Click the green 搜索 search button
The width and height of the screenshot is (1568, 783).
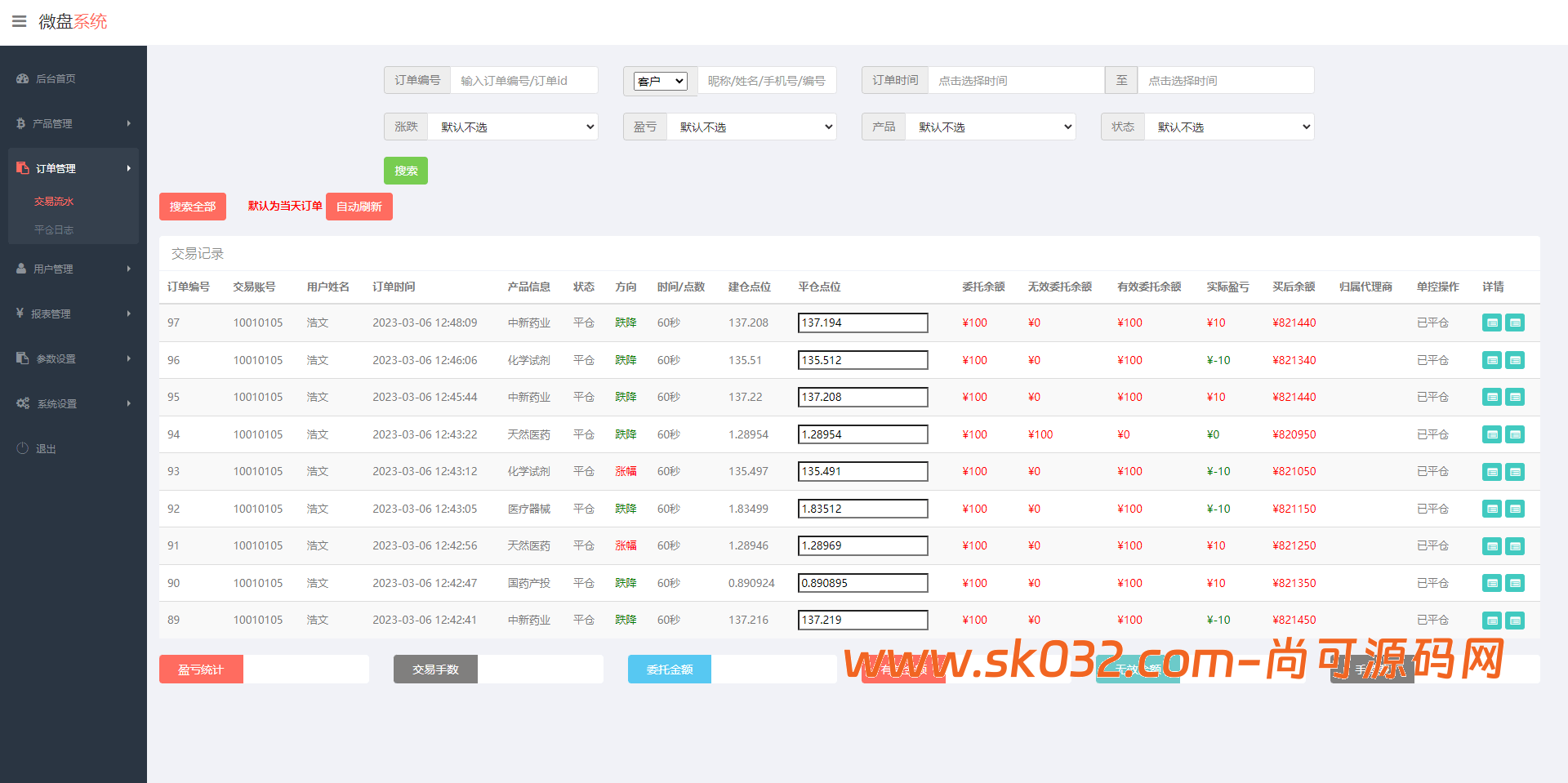(406, 171)
